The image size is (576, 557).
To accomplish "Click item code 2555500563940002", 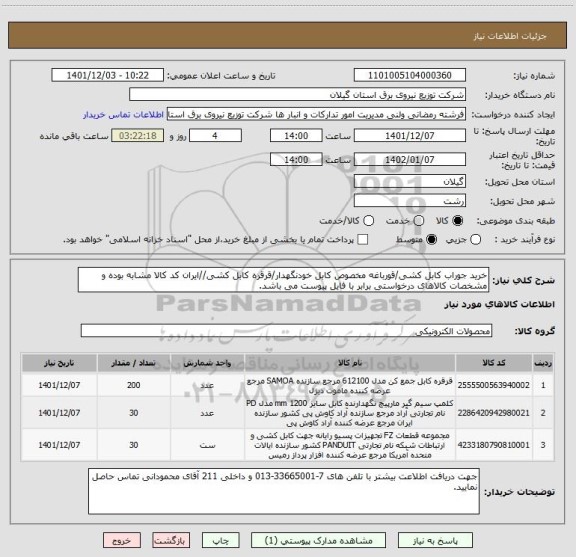I will (494, 385).
